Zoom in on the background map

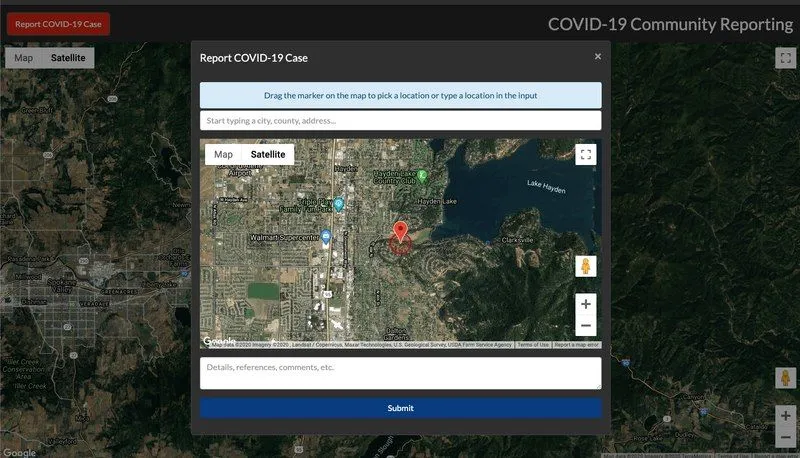pos(785,414)
